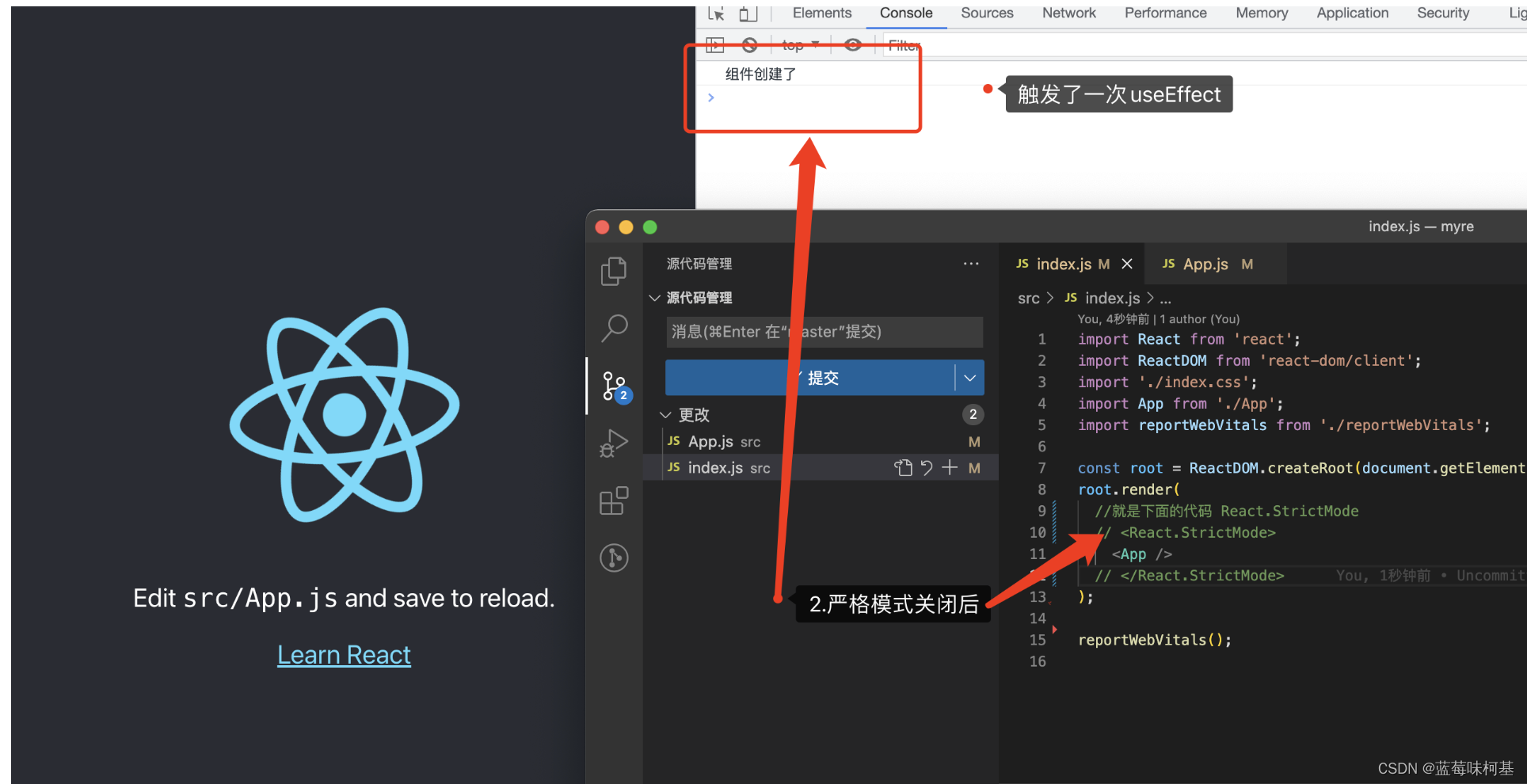Click the changes count badge 2

(973, 414)
